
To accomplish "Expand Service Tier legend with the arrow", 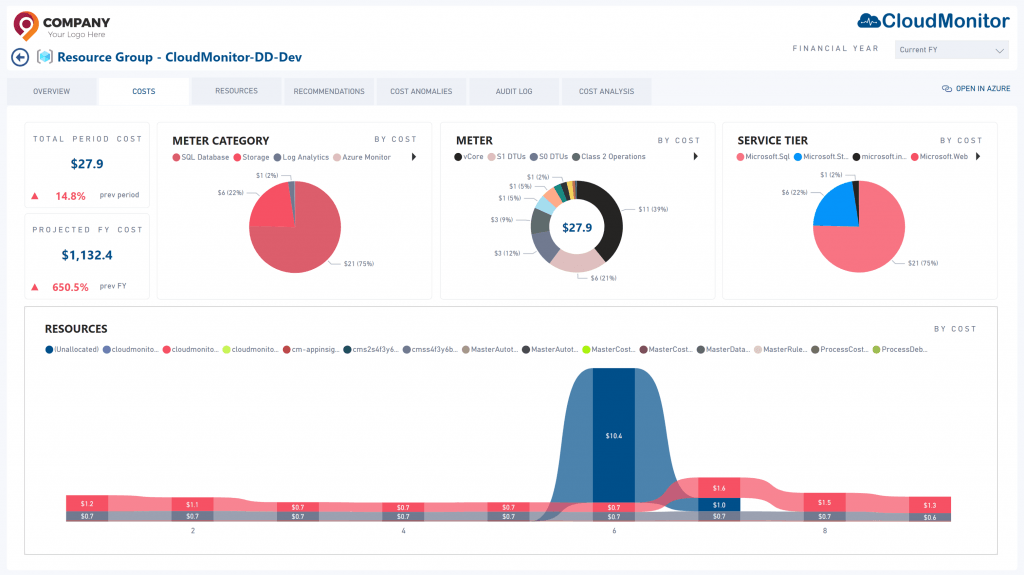I will (978, 156).
